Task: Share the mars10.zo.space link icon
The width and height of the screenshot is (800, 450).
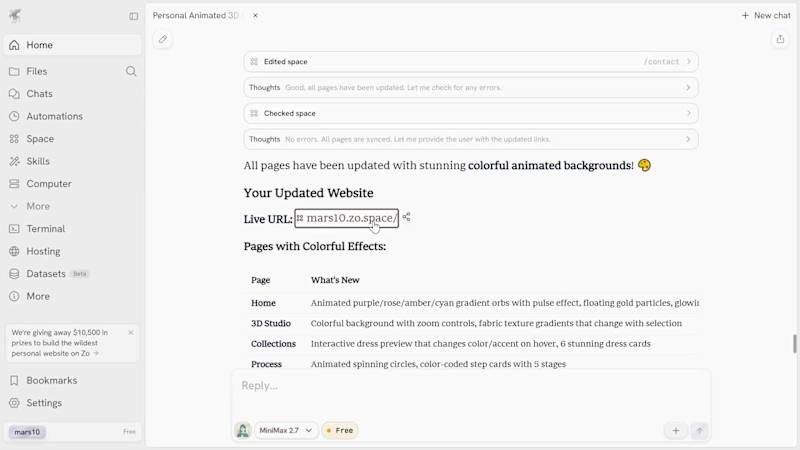Action: [x=407, y=217]
